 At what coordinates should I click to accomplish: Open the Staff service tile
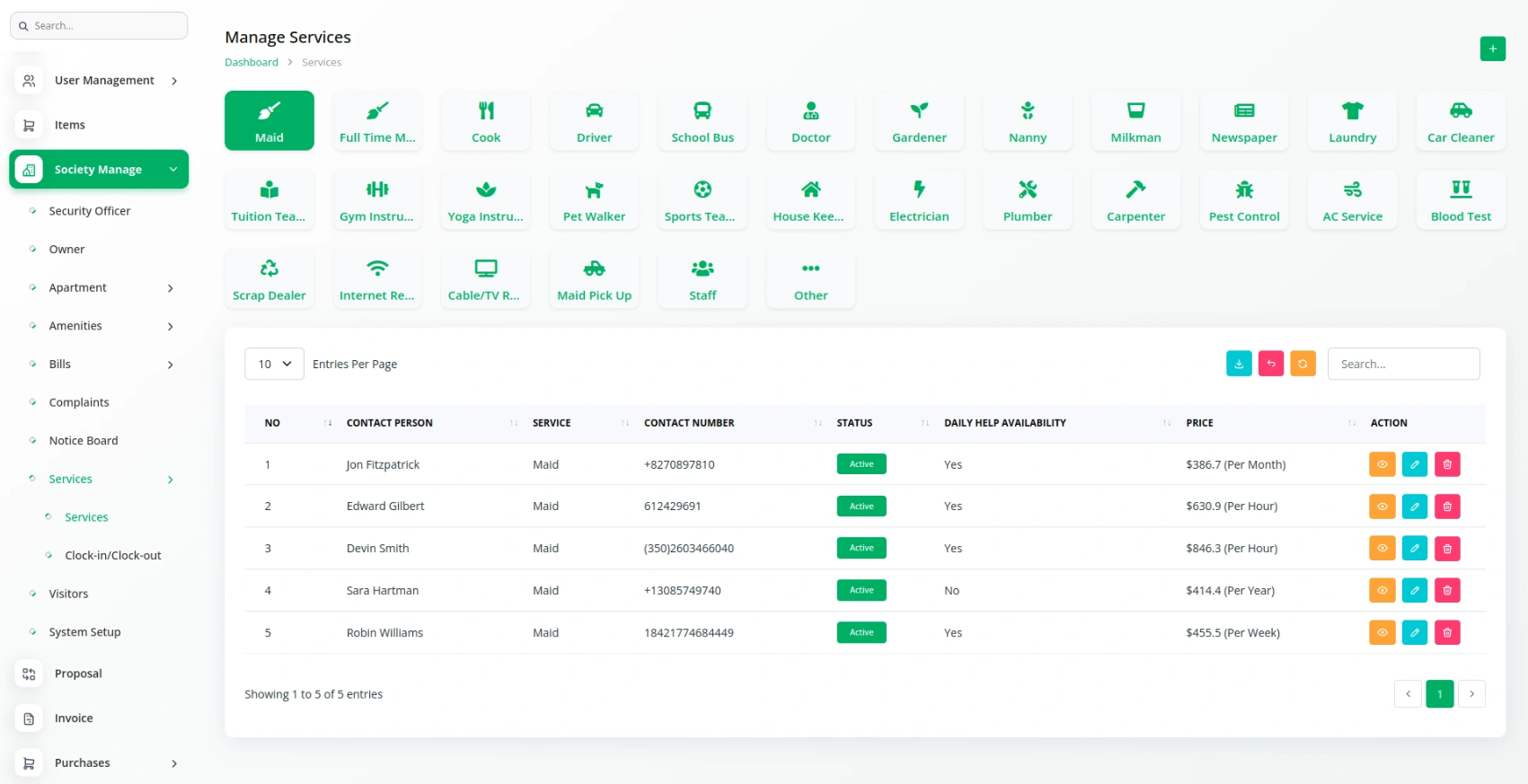pos(702,278)
